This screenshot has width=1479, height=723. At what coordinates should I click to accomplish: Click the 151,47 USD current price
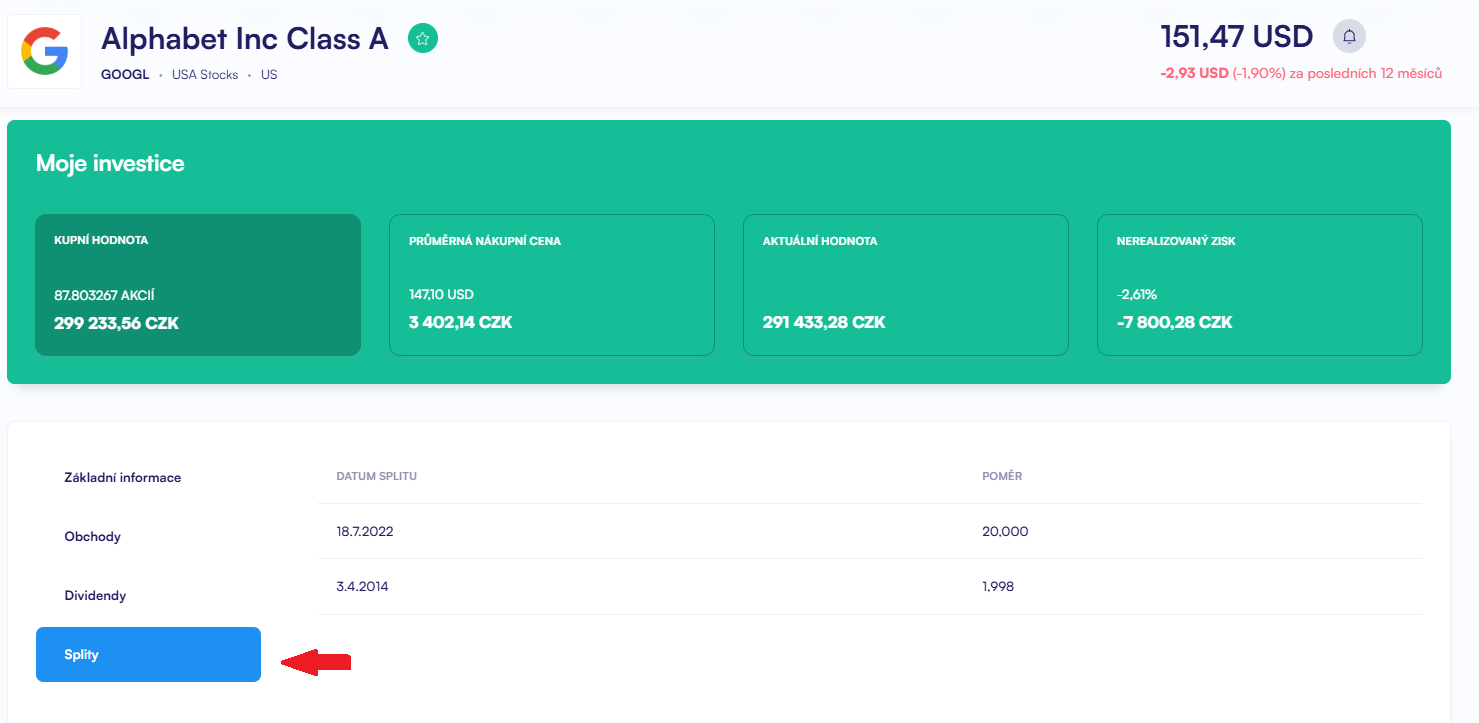pos(1236,37)
